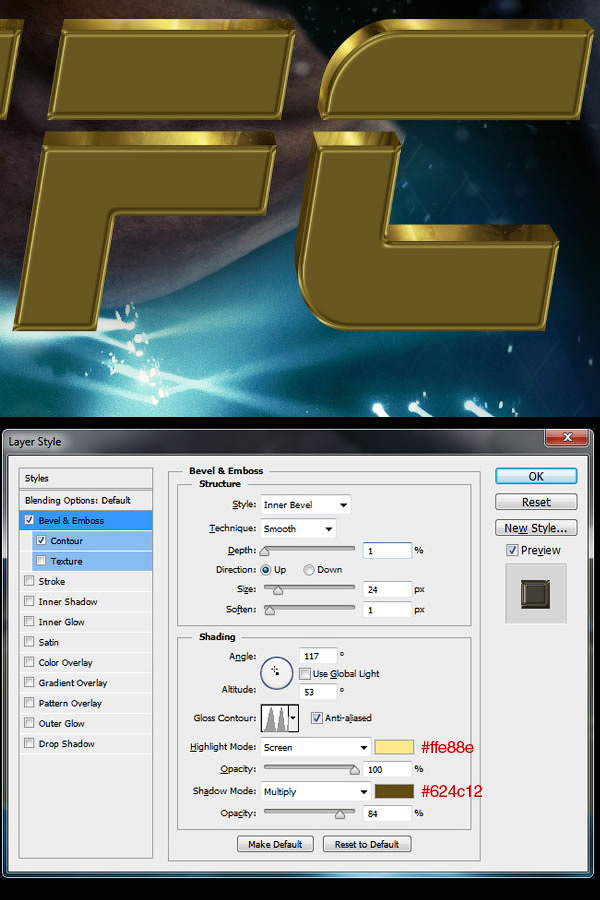The width and height of the screenshot is (600, 900).
Task: Click the OK button
Action: [x=536, y=476]
